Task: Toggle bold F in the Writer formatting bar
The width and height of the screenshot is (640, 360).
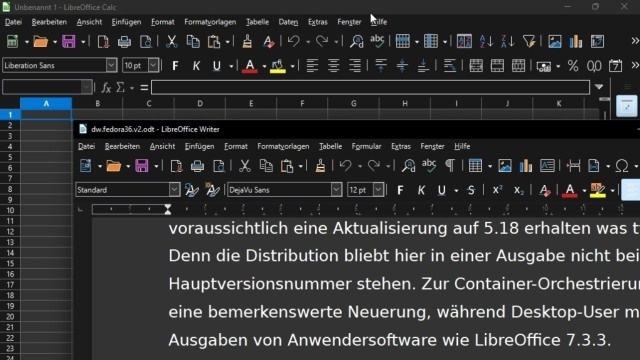Action: [x=400, y=190]
